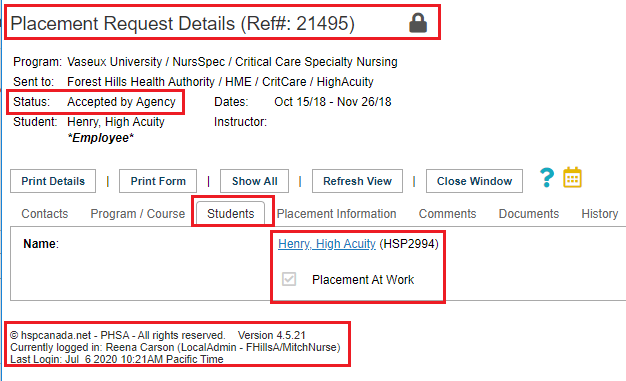Switch to Placement Information tab
This screenshot has width=626, height=381.
click(x=337, y=214)
